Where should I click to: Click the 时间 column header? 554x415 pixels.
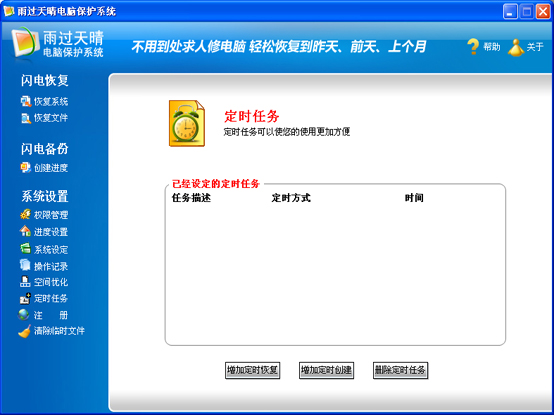(x=414, y=198)
